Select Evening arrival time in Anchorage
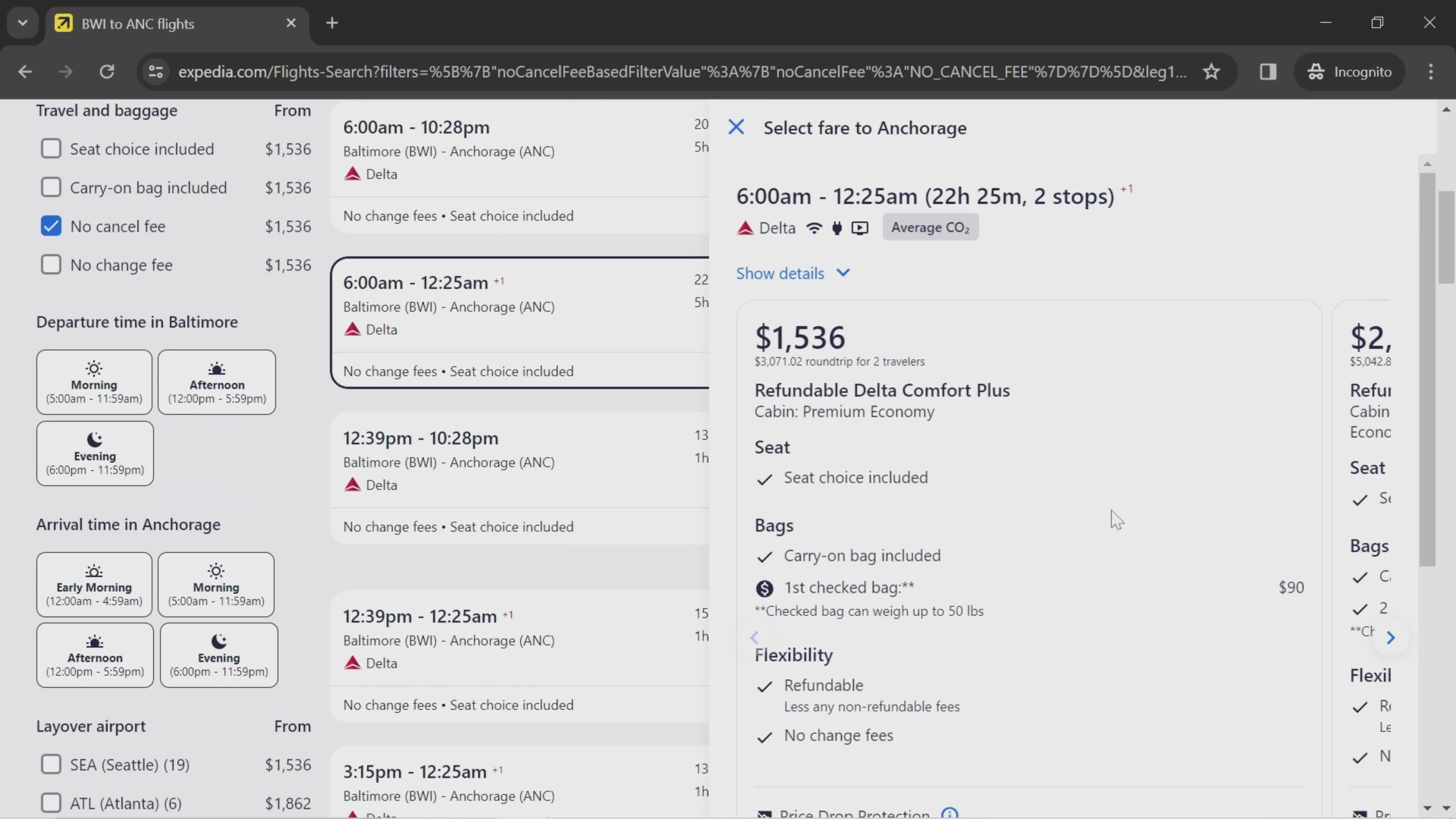1456x819 pixels. pyautogui.click(x=219, y=655)
